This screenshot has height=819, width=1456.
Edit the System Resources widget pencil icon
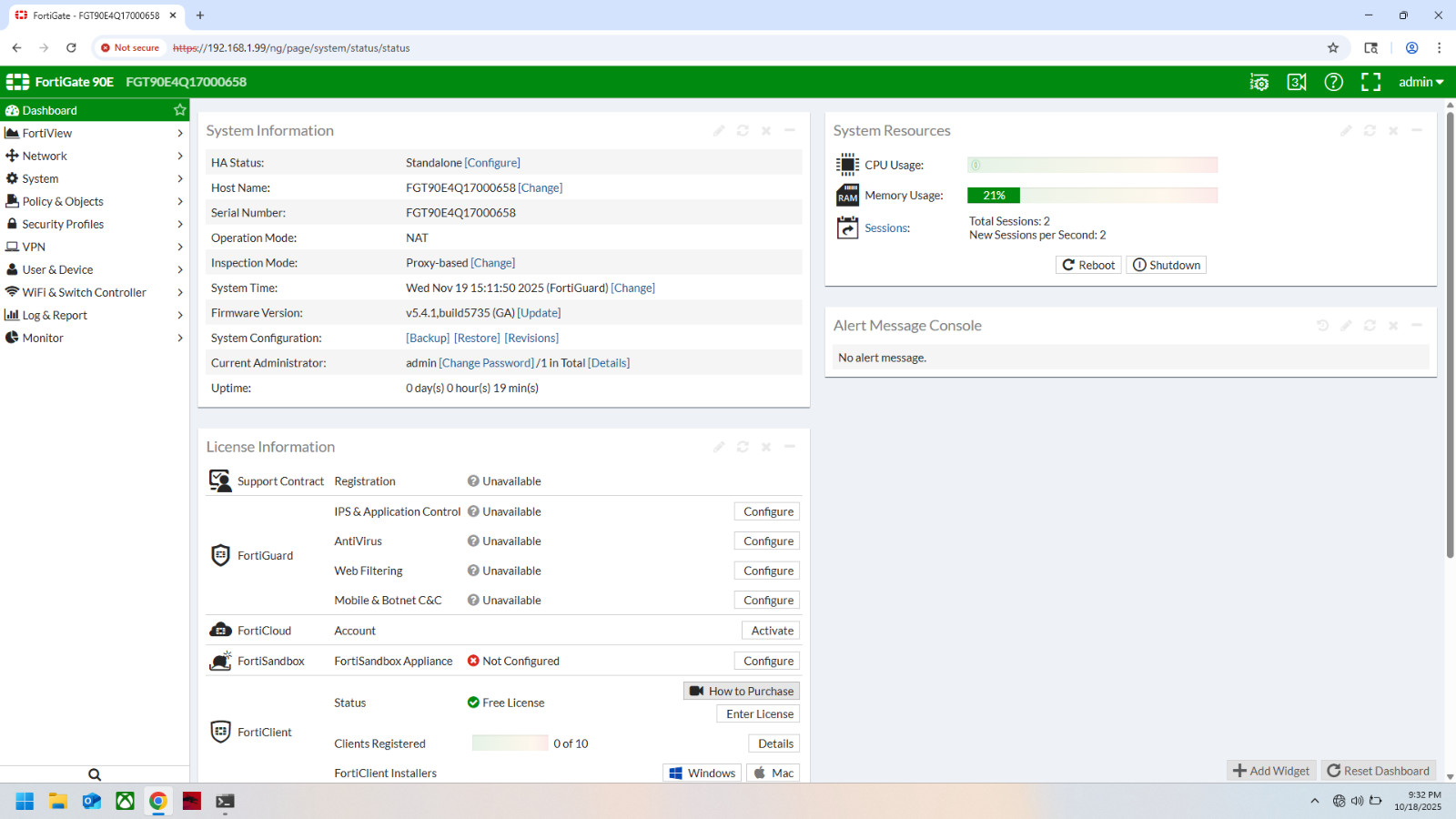[x=1346, y=131]
